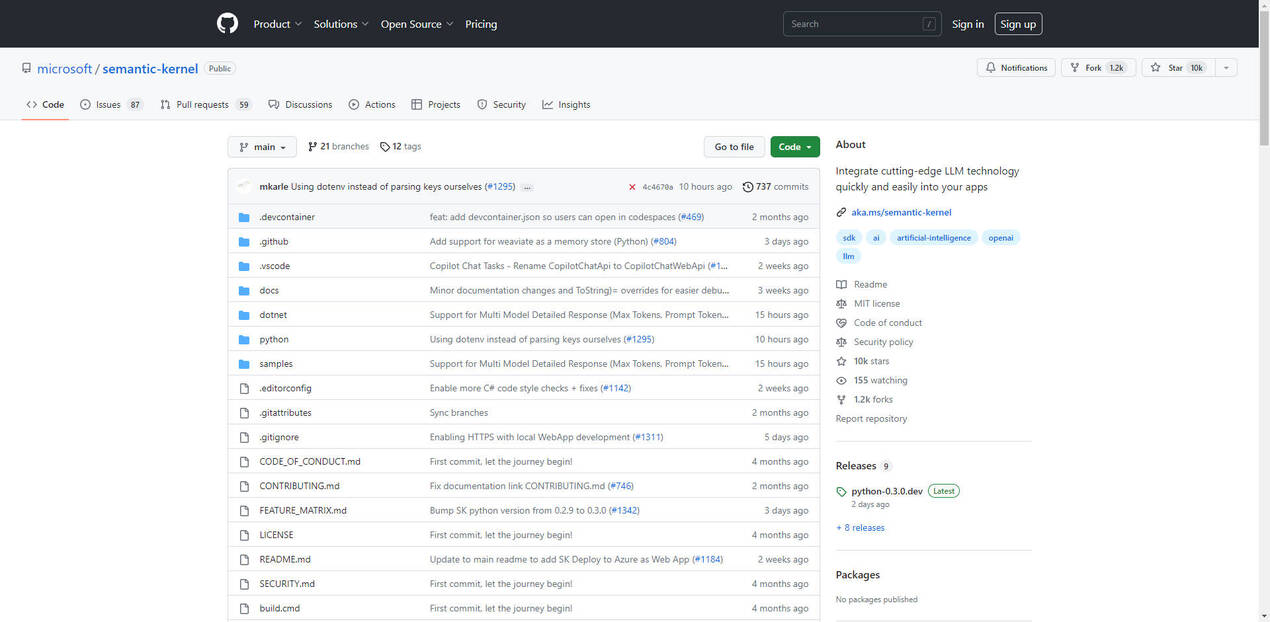Image resolution: width=1270 pixels, height=622 pixels.
Task: Switch to the Pull requests tab
Action: coord(206,105)
